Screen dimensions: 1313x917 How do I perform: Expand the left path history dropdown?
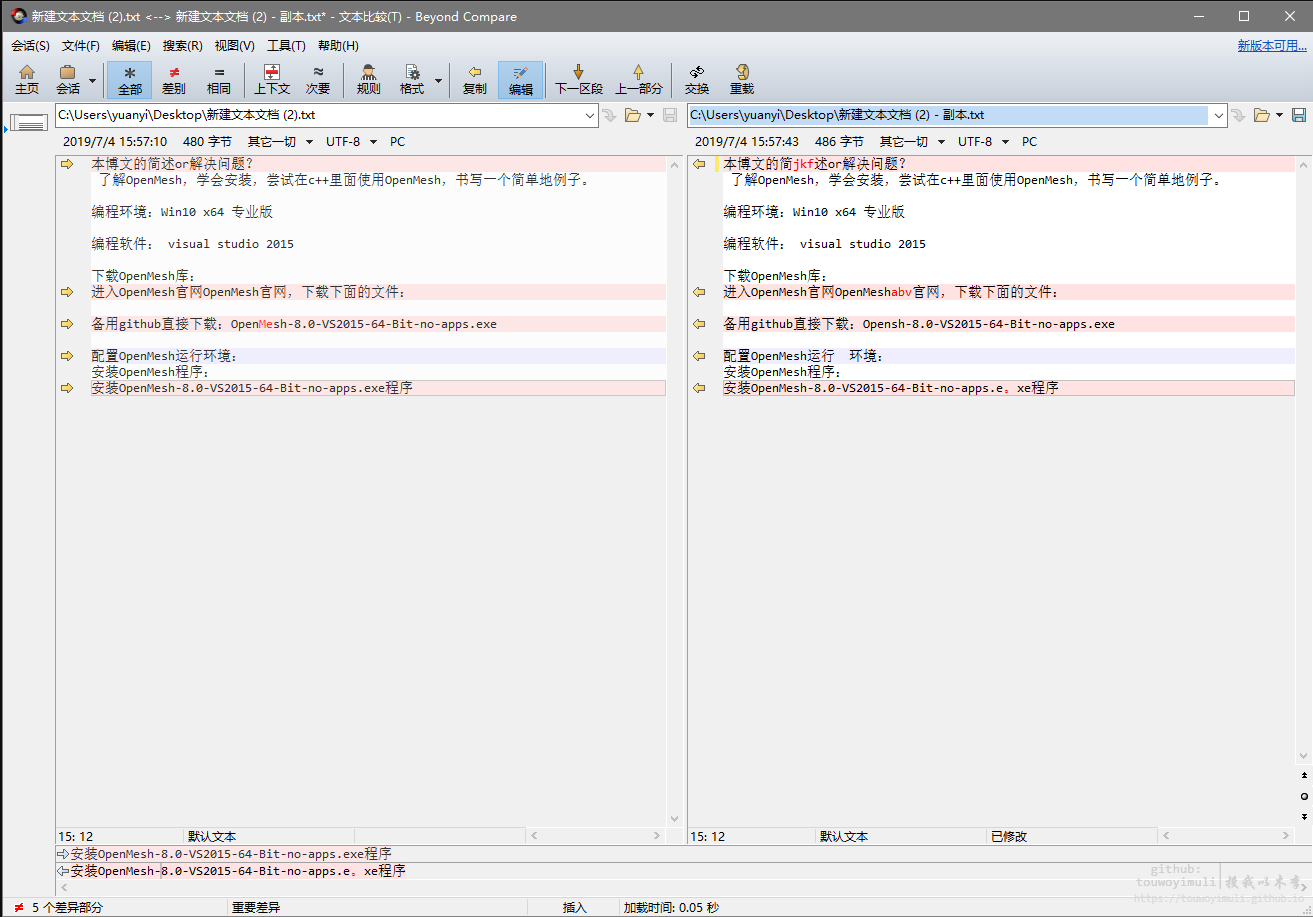[x=589, y=115]
